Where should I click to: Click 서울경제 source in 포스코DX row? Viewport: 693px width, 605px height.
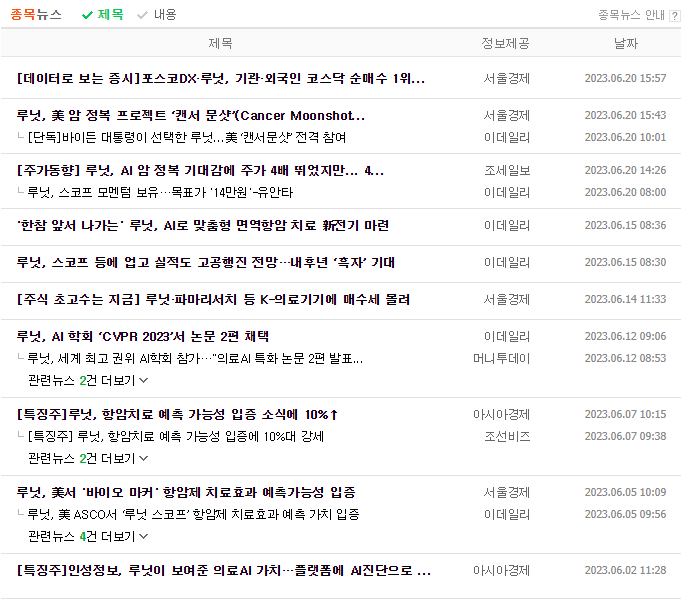tap(506, 79)
